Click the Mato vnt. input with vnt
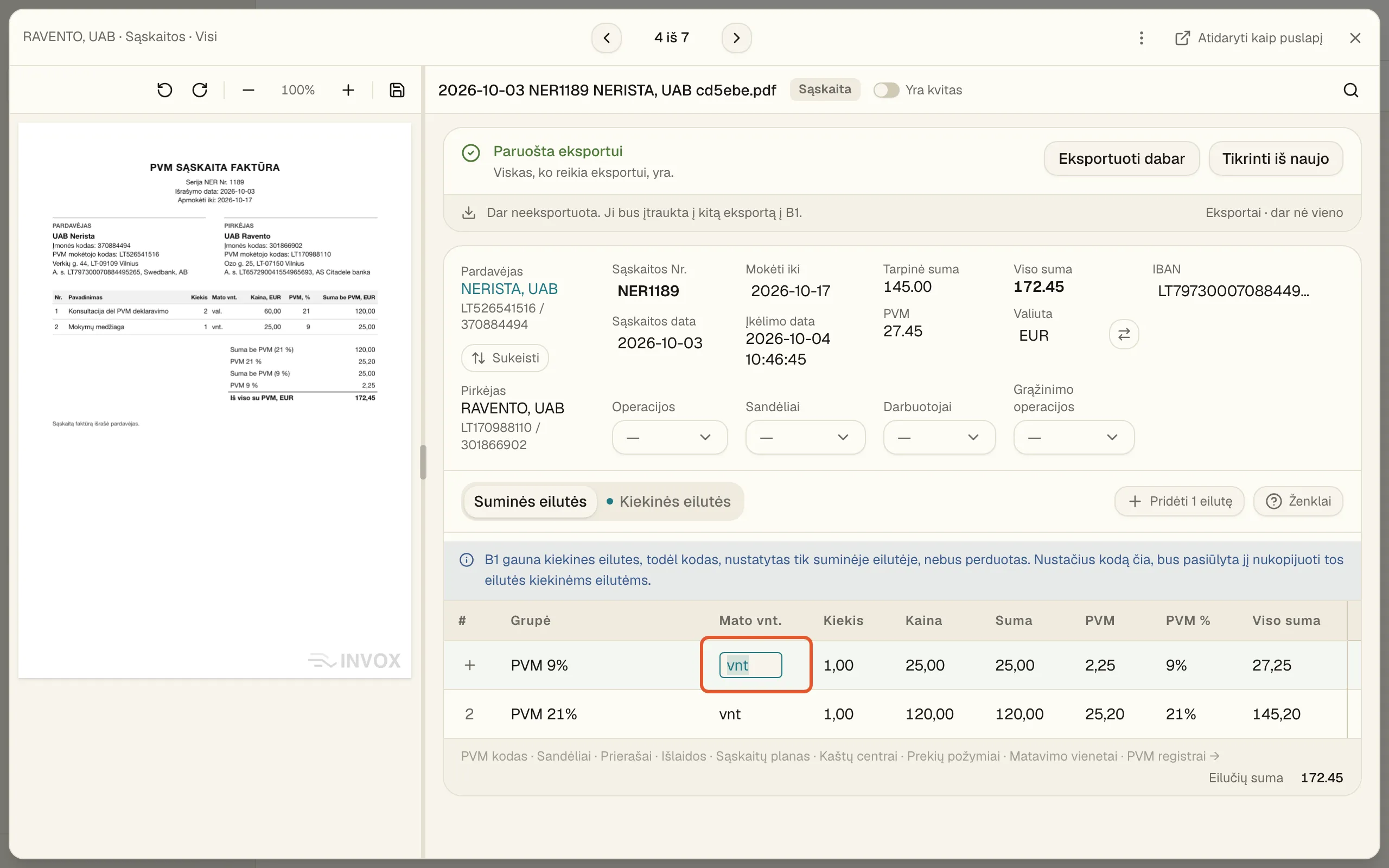The width and height of the screenshot is (1389, 868). (750, 665)
